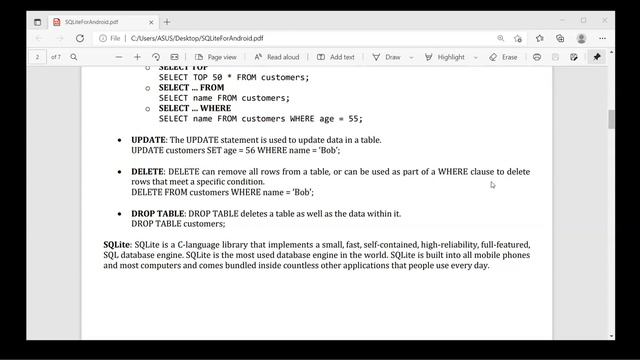Start Read aloud
Image resolution: width=640 pixels, height=360 pixels.
coord(277,57)
